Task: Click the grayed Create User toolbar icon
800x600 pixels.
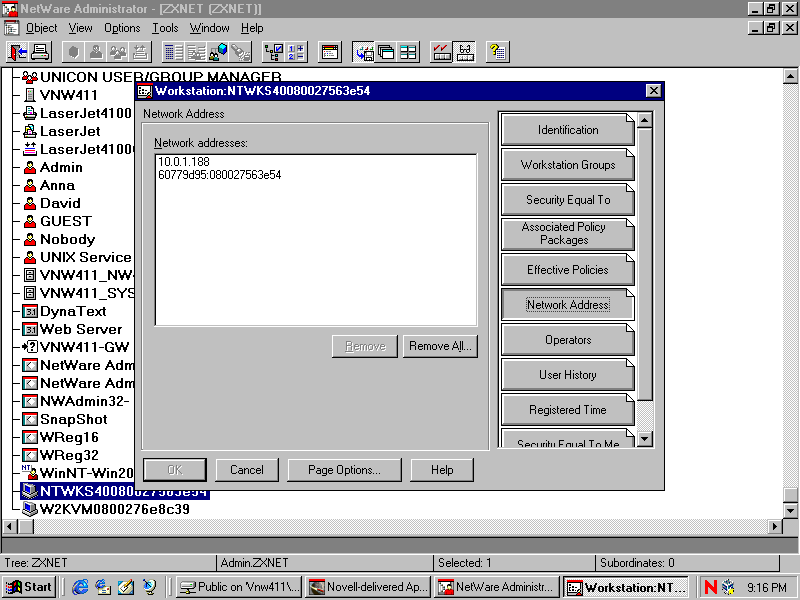Action: [x=95, y=52]
